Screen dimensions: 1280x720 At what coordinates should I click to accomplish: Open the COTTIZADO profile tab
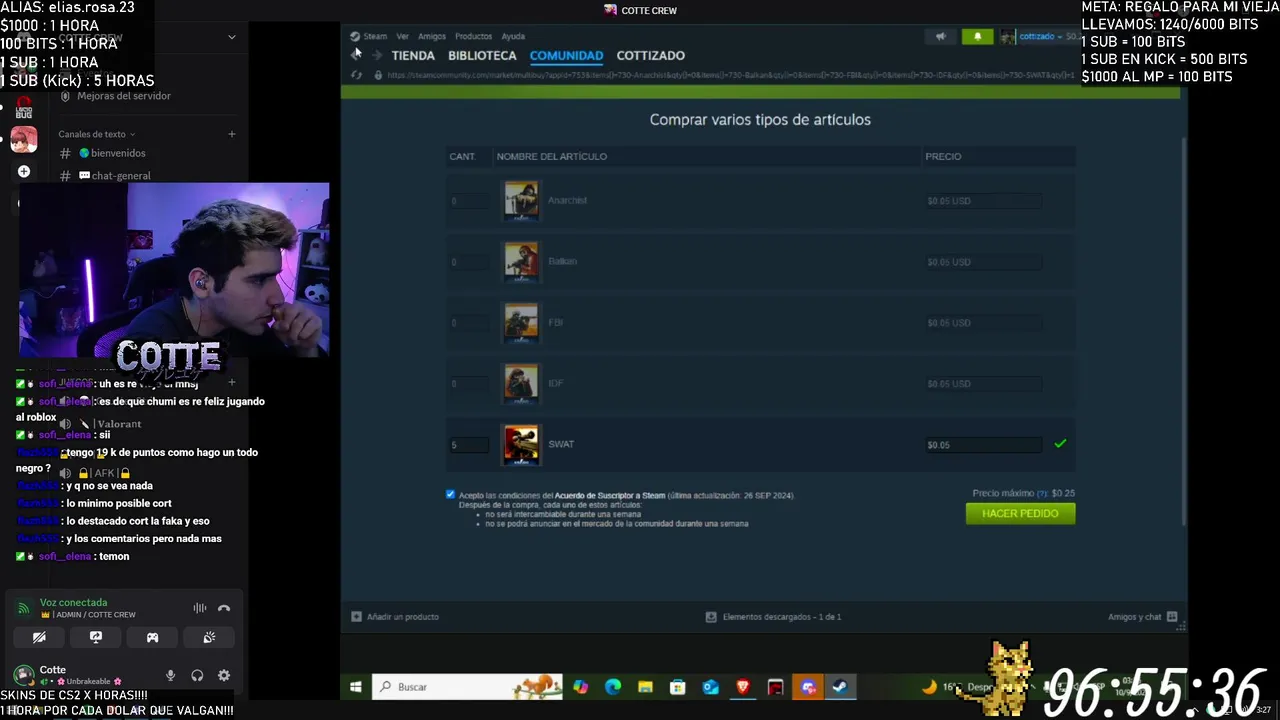[651, 55]
